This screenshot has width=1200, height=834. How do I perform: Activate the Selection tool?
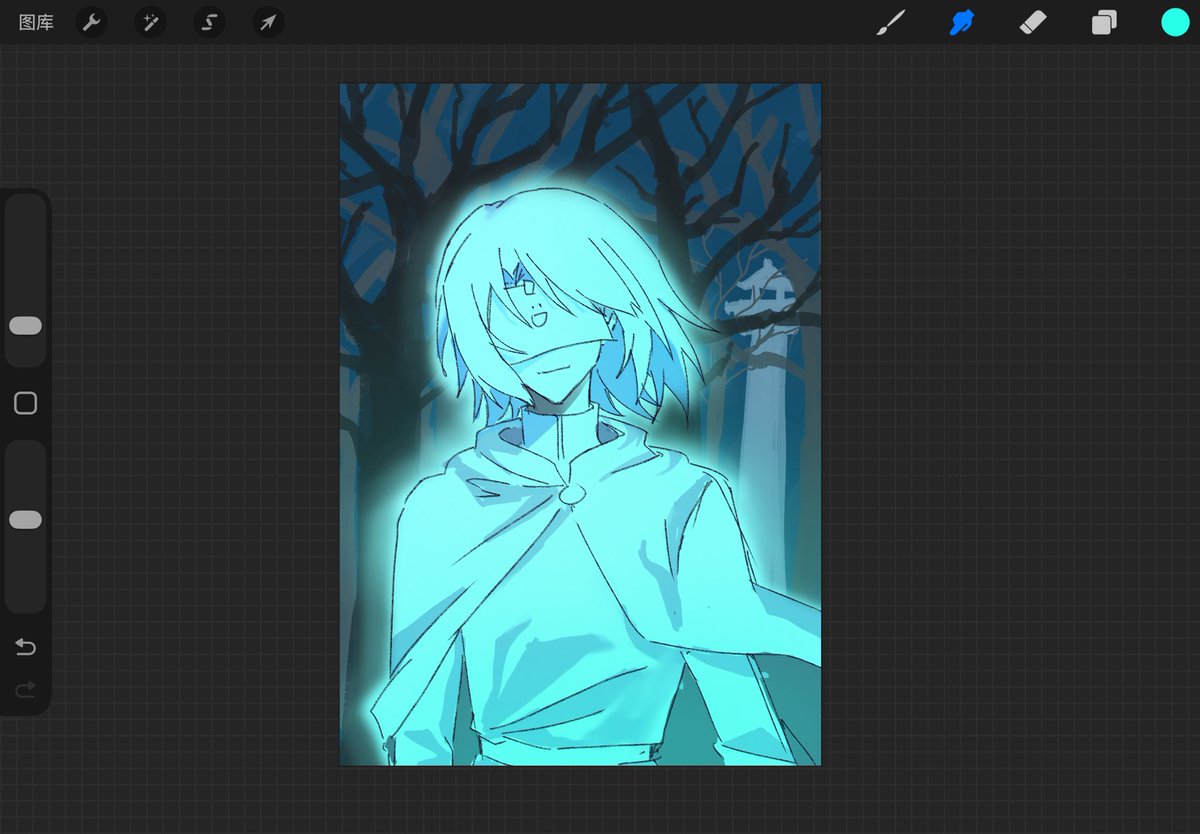208,22
